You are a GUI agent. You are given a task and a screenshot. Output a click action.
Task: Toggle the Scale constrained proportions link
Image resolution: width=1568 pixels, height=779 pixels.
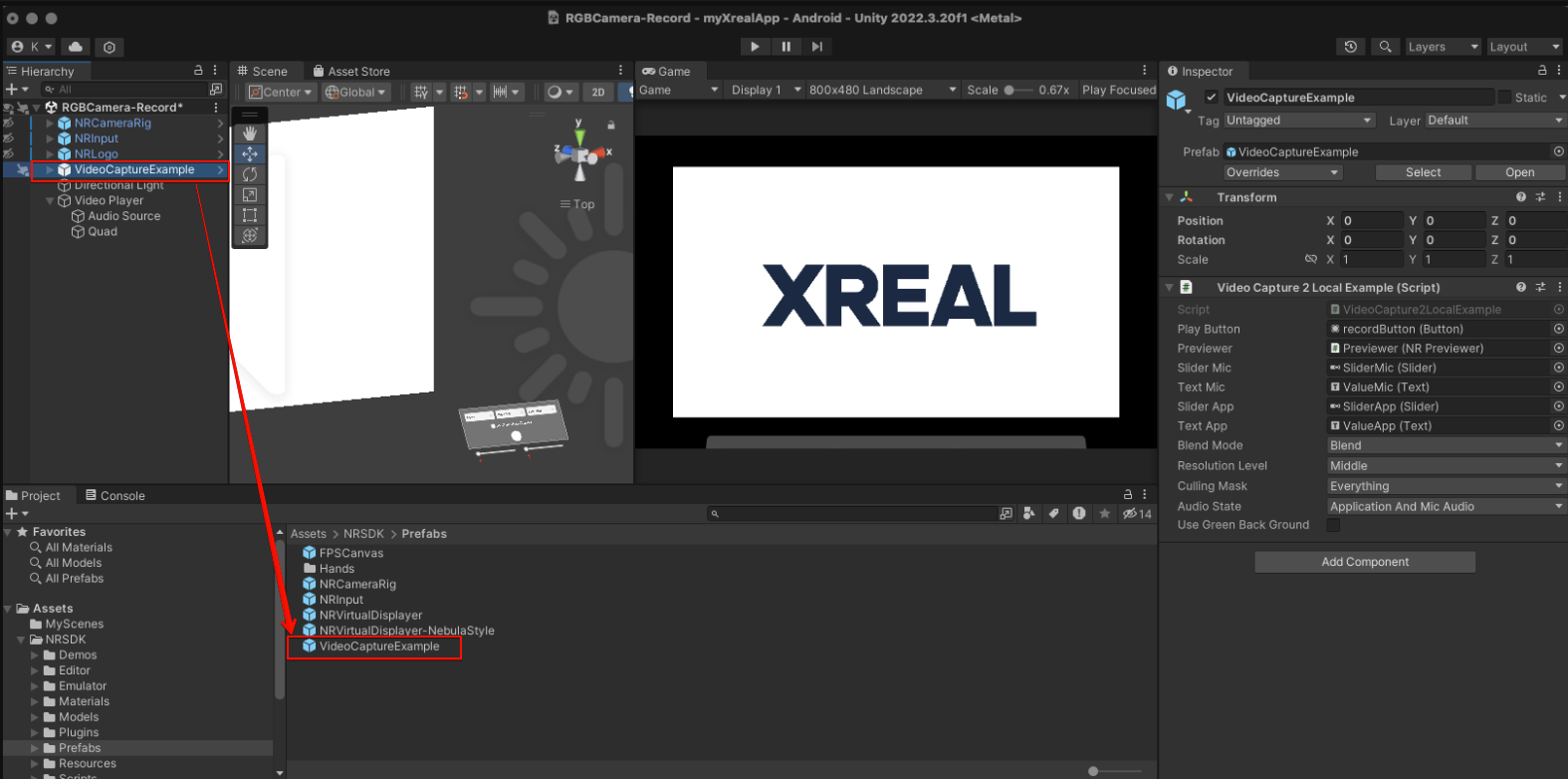point(1311,259)
